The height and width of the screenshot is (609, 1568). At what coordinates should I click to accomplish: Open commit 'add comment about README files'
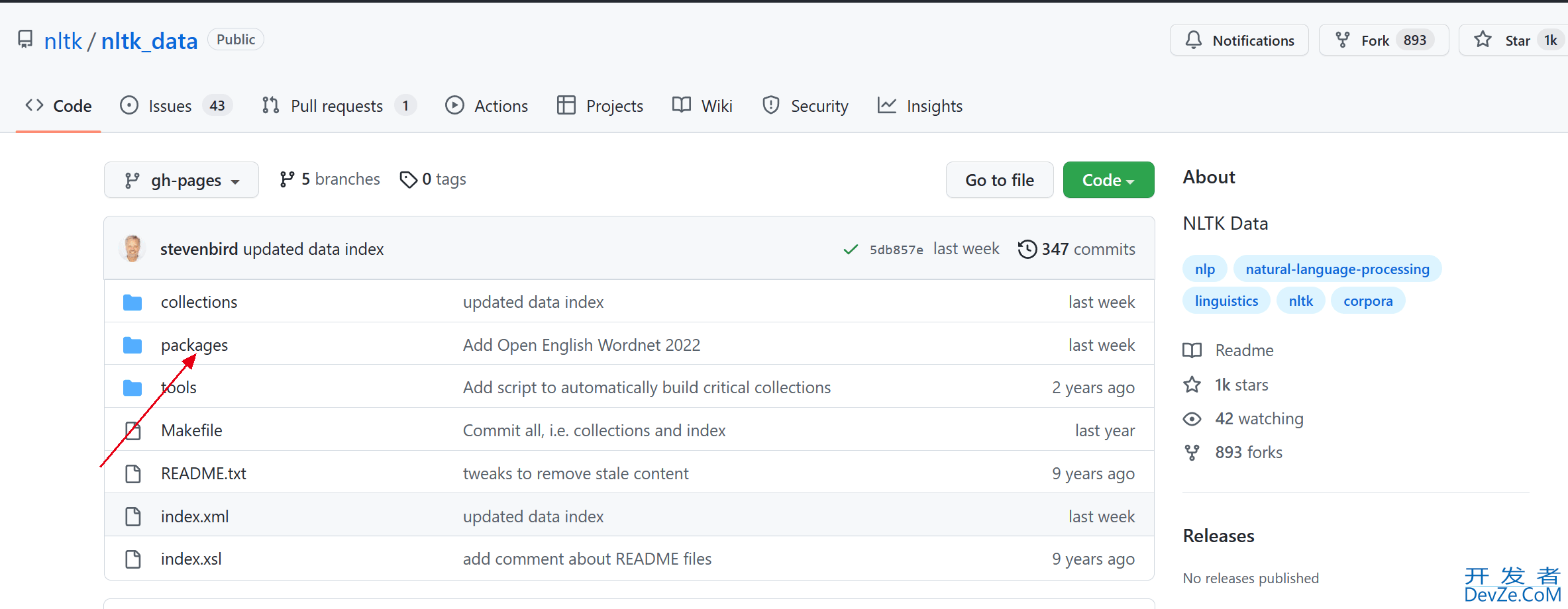click(x=587, y=559)
